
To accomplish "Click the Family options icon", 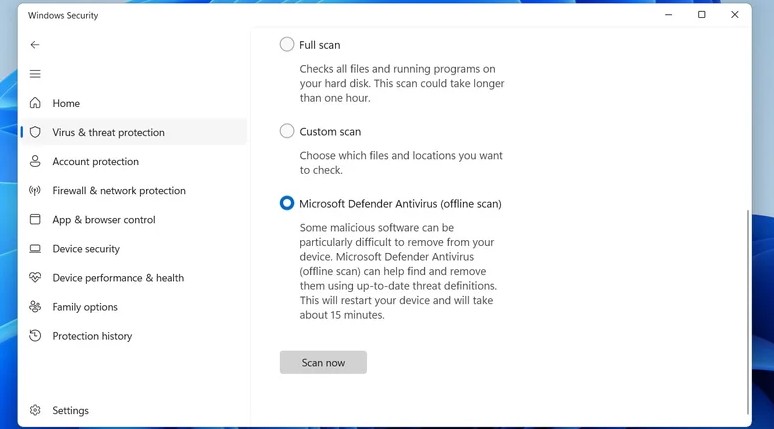I will pyautogui.click(x=35, y=307).
